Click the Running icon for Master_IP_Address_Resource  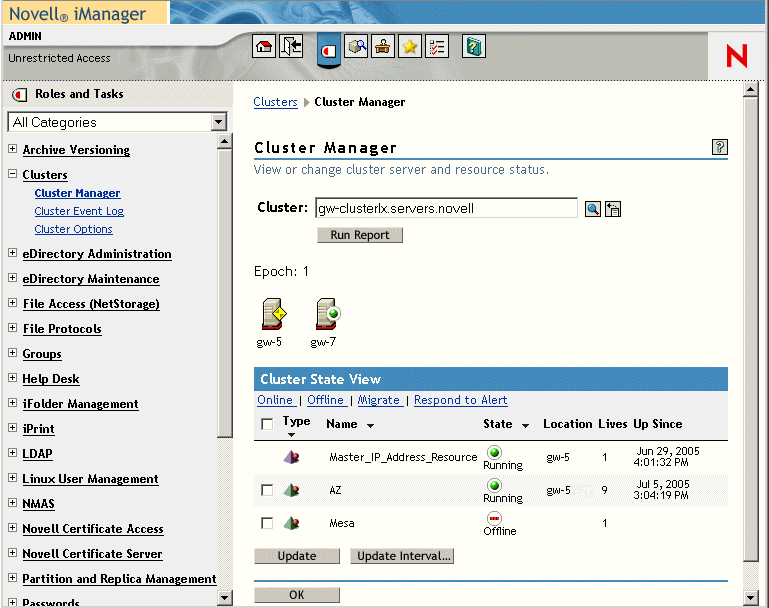pyautogui.click(x=494, y=452)
